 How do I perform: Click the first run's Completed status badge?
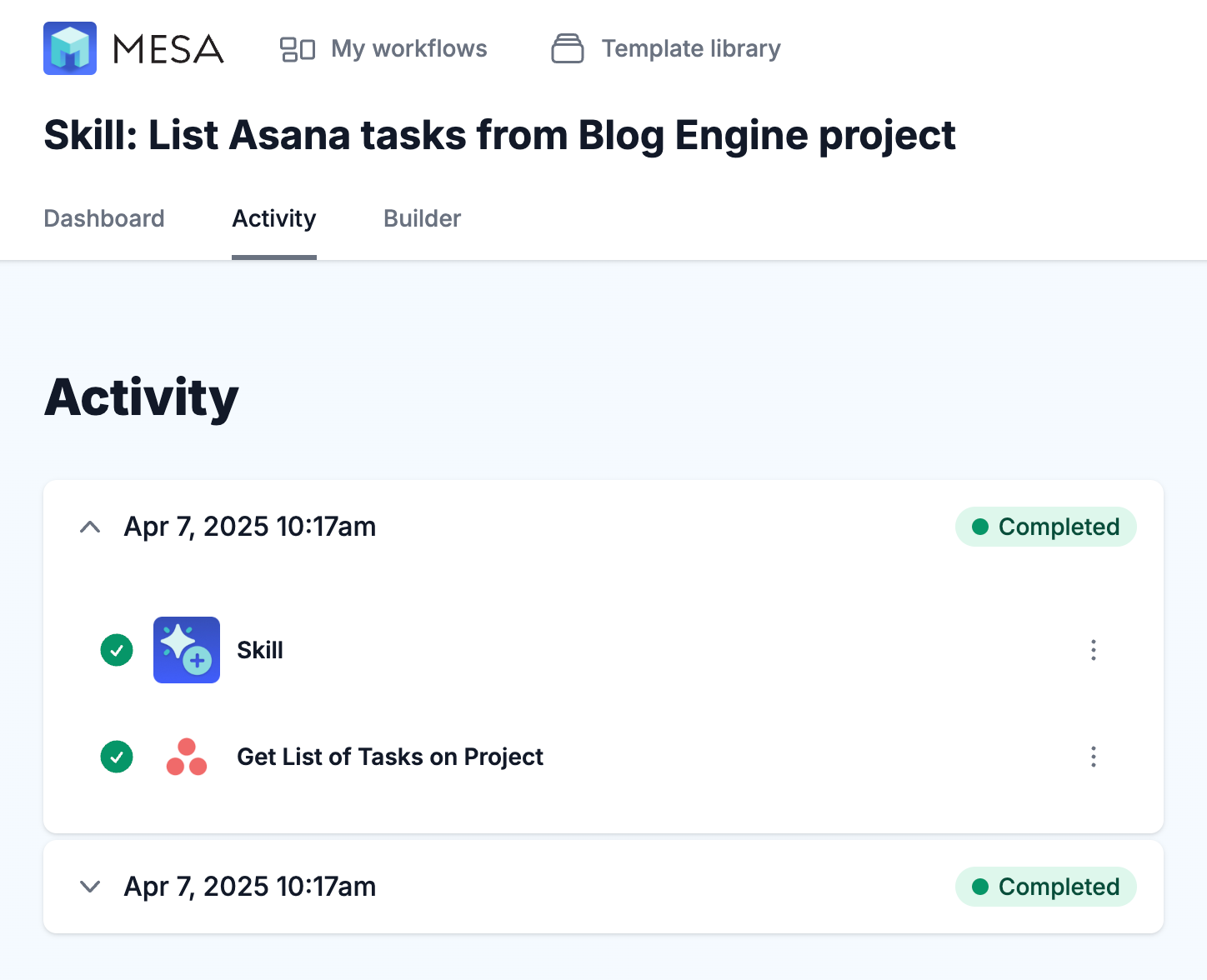click(x=1046, y=527)
